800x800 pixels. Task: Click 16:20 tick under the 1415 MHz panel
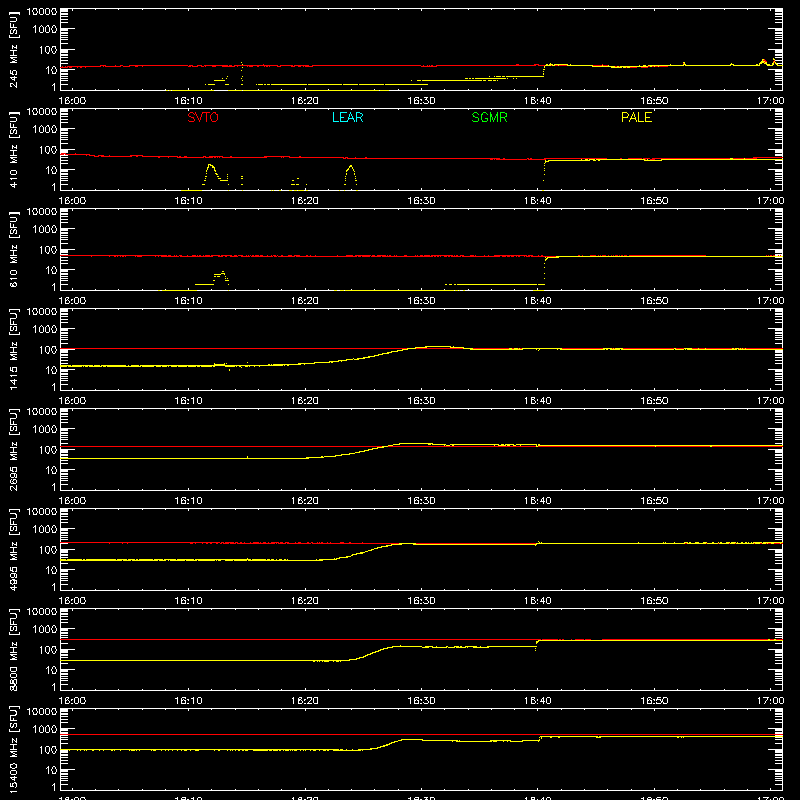pos(305,401)
